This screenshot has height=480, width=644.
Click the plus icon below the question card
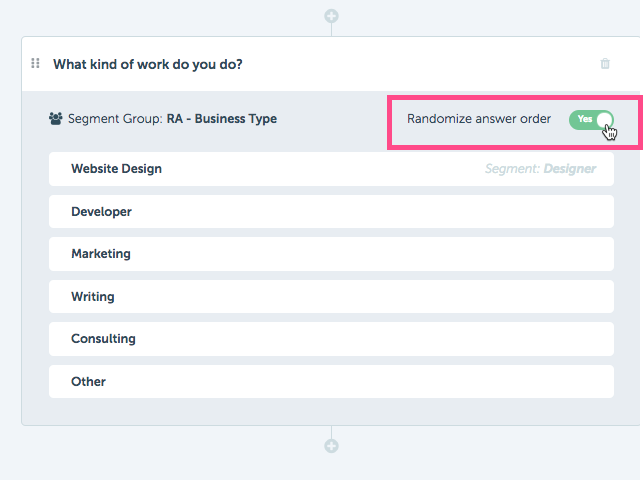[x=331, y=446]
